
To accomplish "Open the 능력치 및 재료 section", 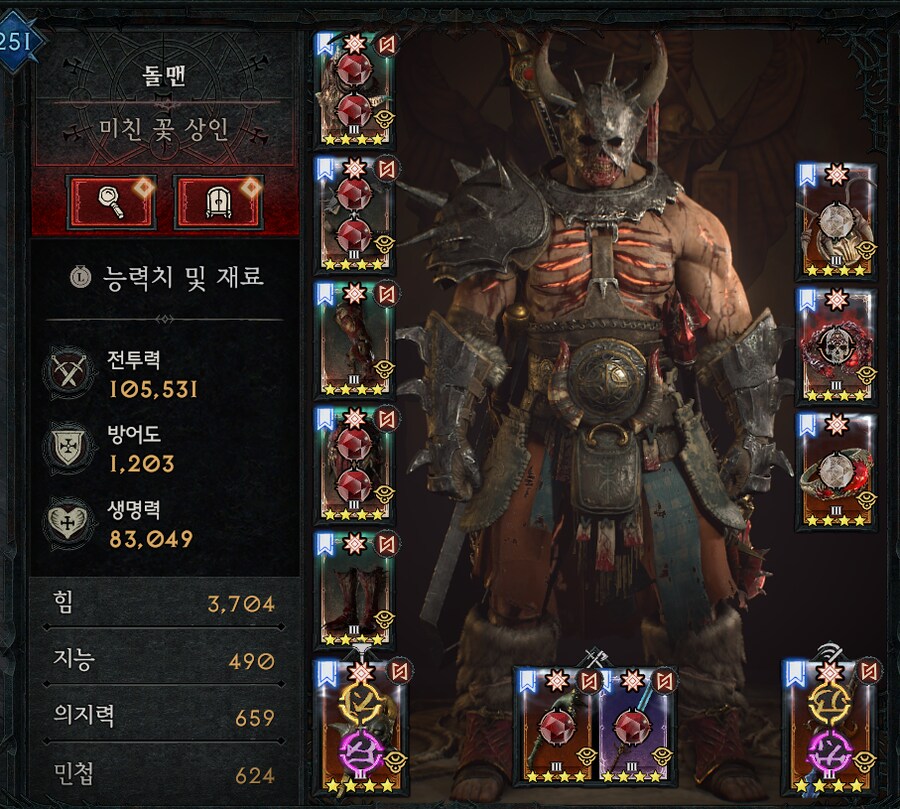I will 166,277.
